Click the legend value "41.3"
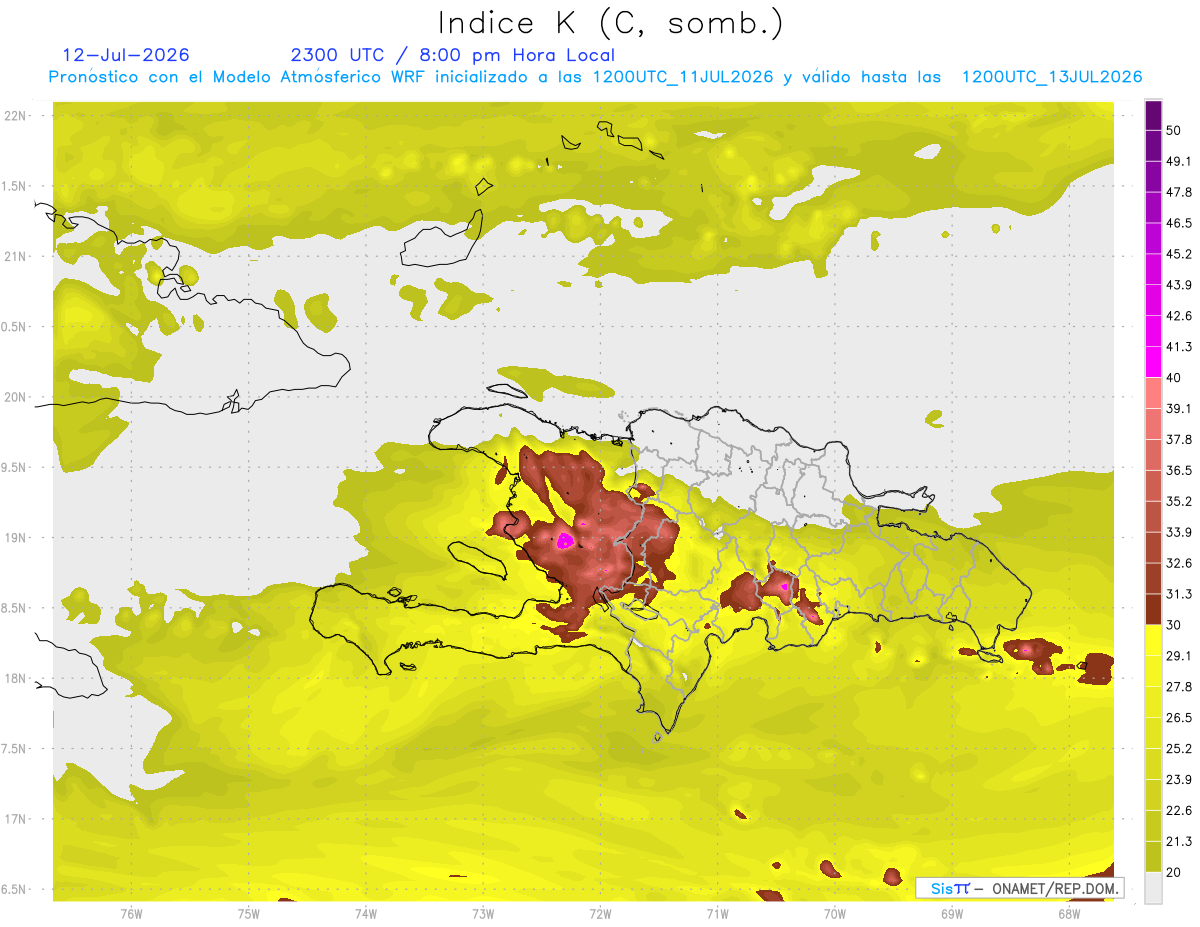1200x927 pixels. pos(1179,347)
